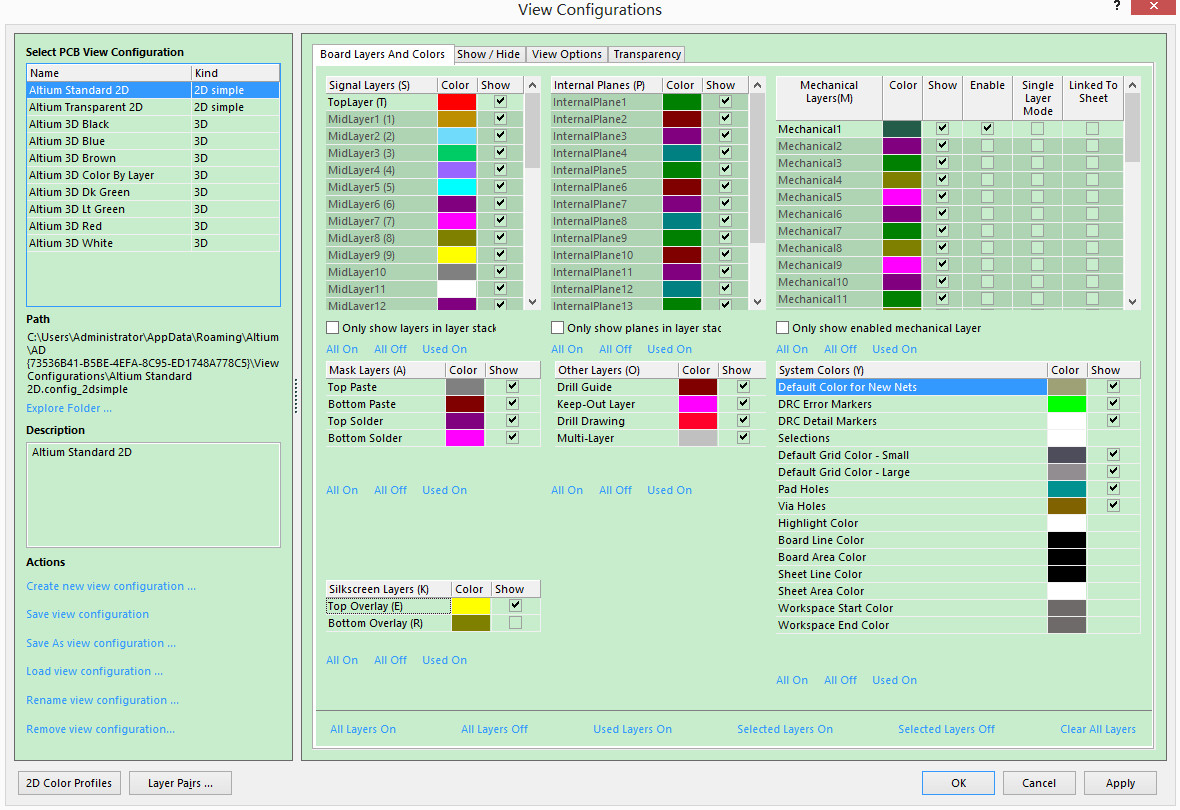Select Altium 3D Color By Layer
Screen dimensions: 1180x810
click(153, 175)
